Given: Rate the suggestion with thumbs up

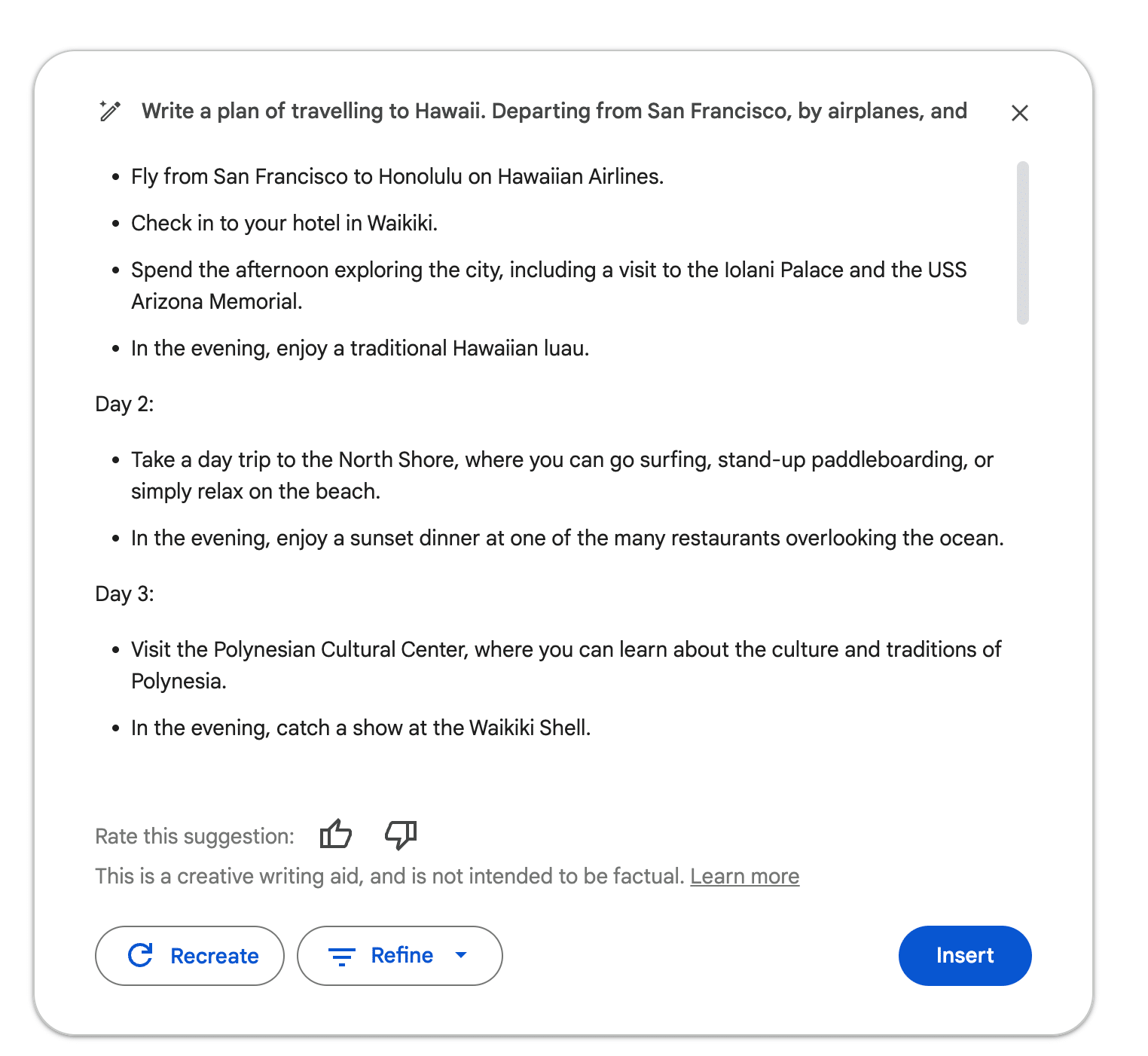Looking at the screenshot, I should coord(335,835).
